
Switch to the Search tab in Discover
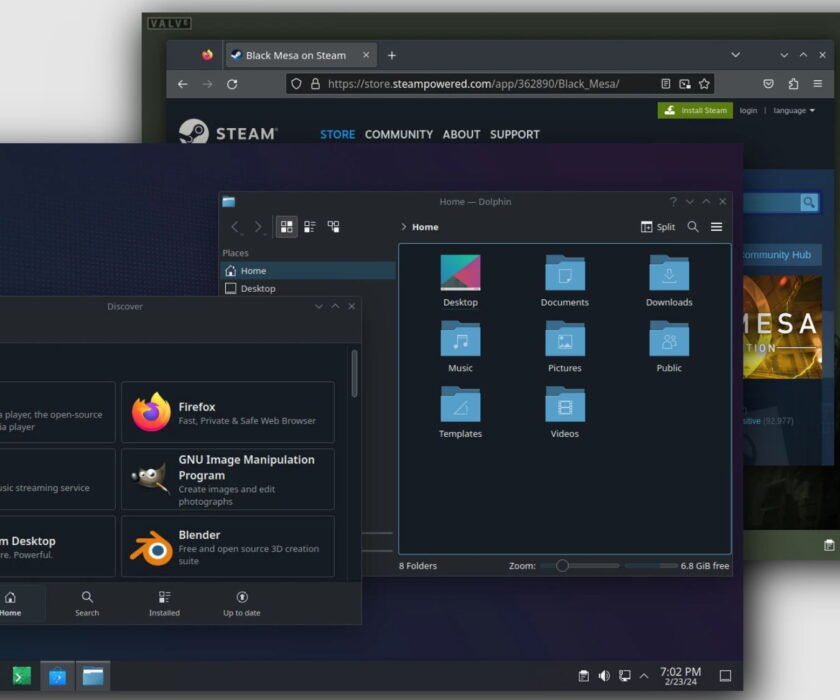pos(87,603)
